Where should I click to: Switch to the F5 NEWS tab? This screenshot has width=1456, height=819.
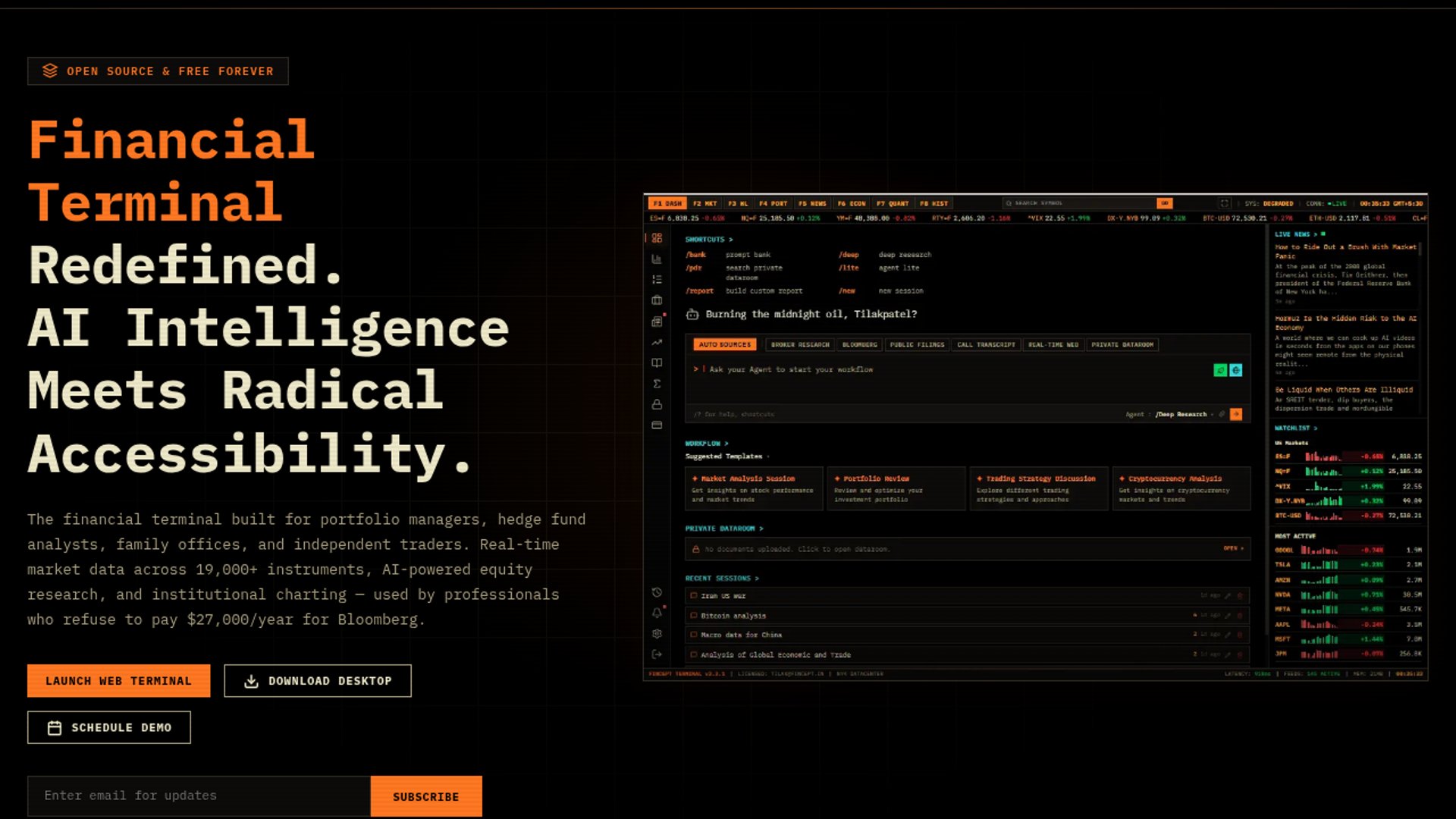pos(812,203)
